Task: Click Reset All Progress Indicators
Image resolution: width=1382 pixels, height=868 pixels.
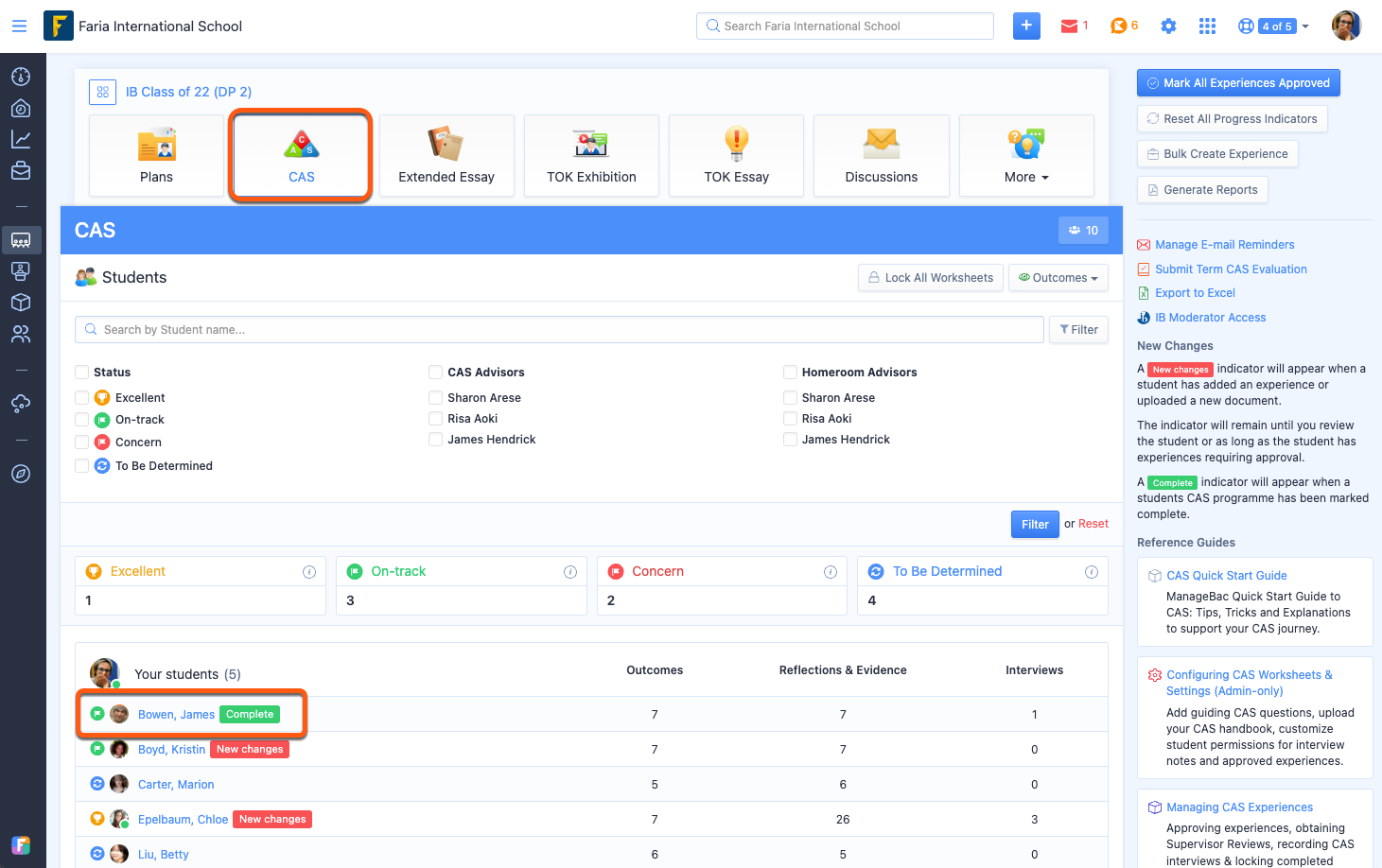Action: point(1233,119)
